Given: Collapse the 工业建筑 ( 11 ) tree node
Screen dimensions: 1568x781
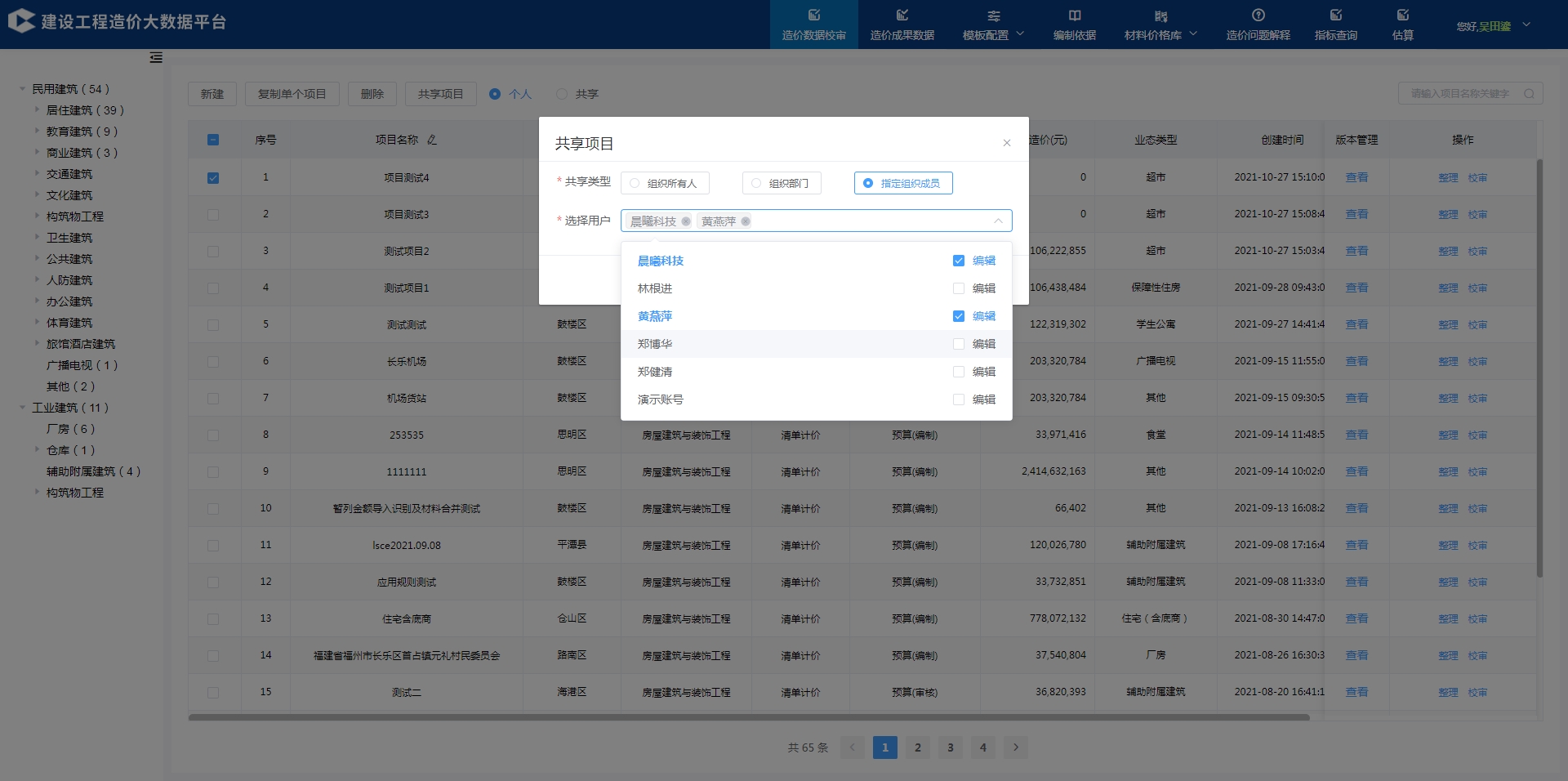Looking at the screenshot, I should (23, 408).
